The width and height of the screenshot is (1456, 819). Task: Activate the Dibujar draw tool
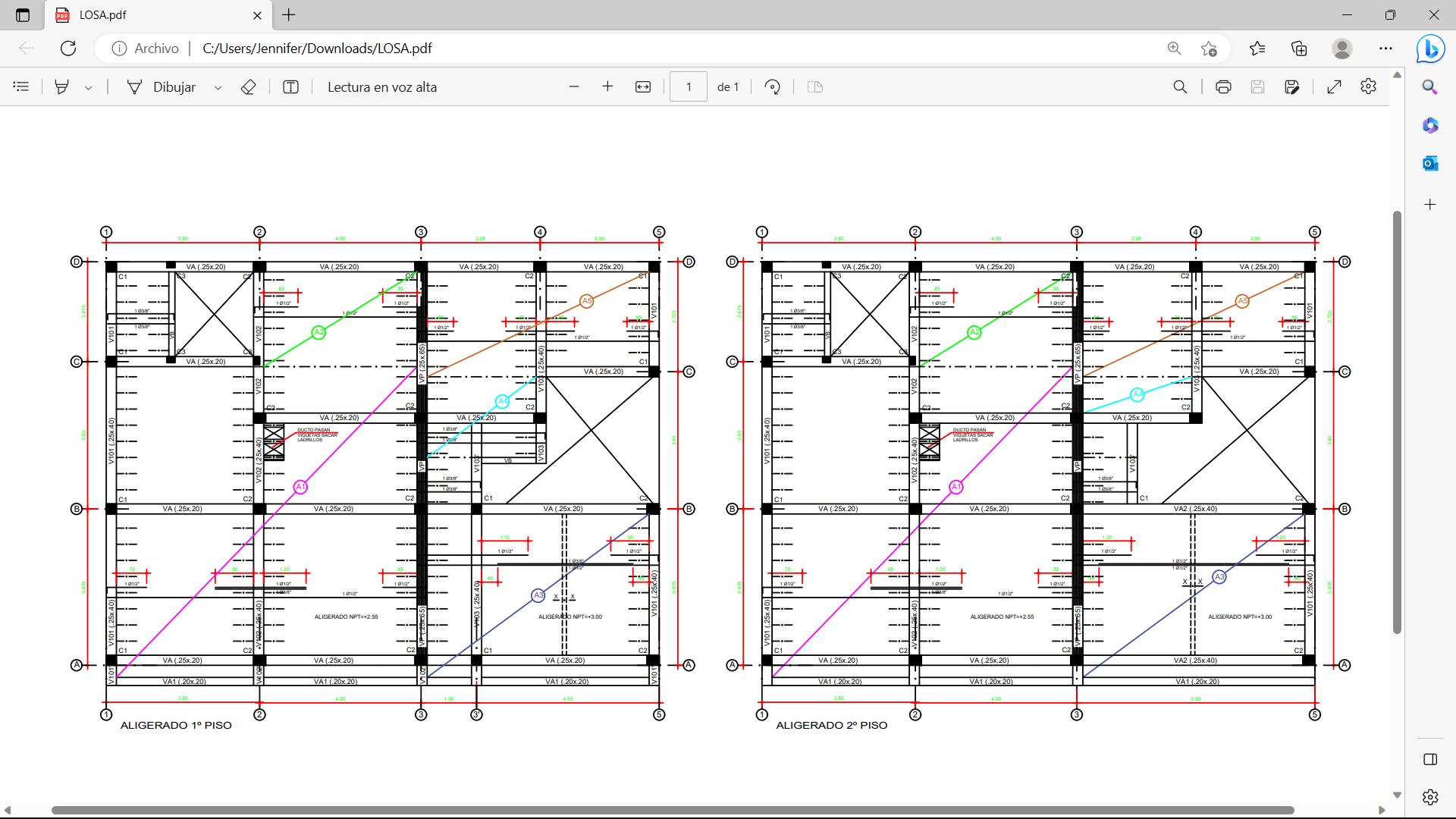(x=162, y=87)
